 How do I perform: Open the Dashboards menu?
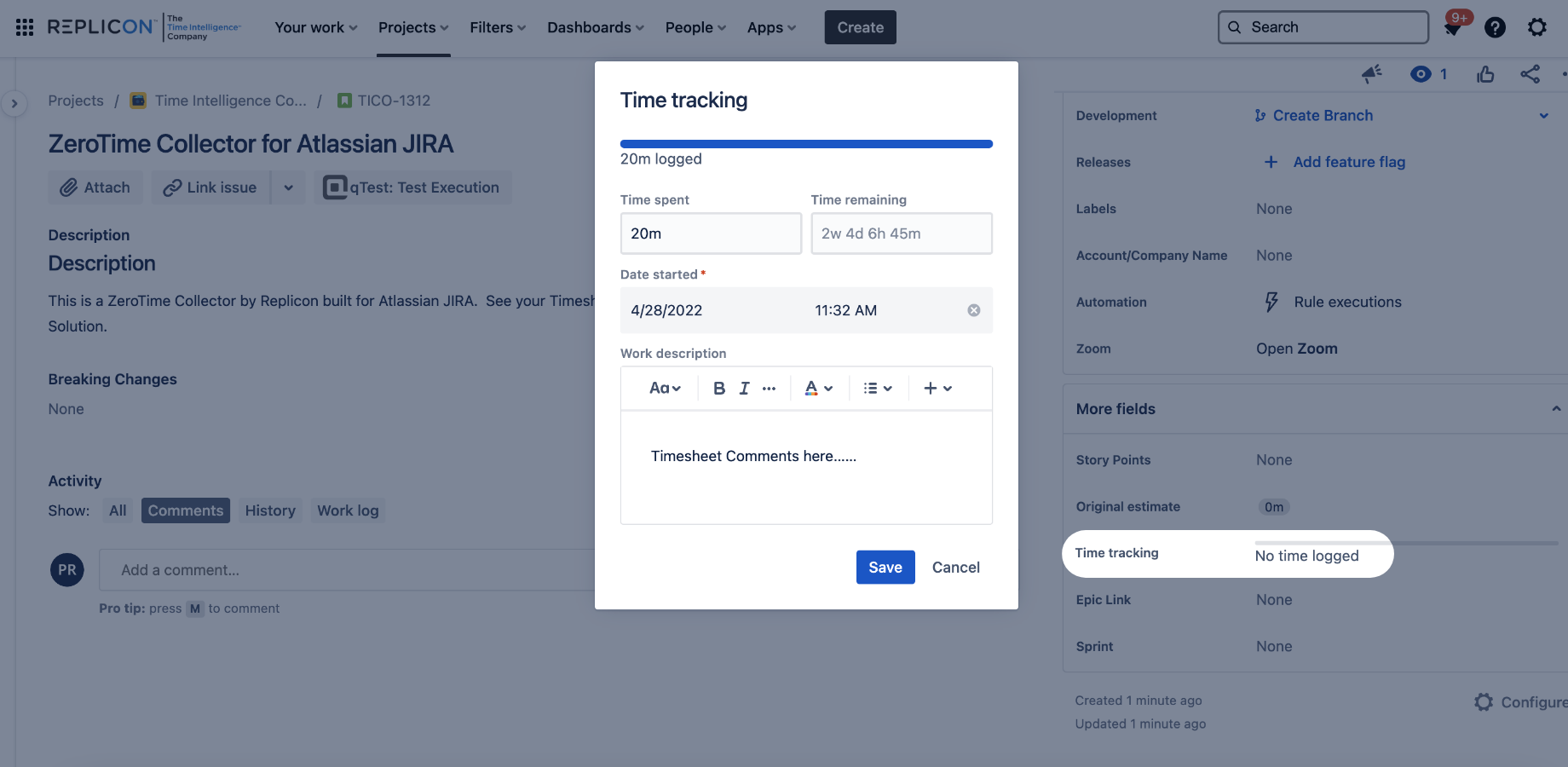(x=596, y=27)
